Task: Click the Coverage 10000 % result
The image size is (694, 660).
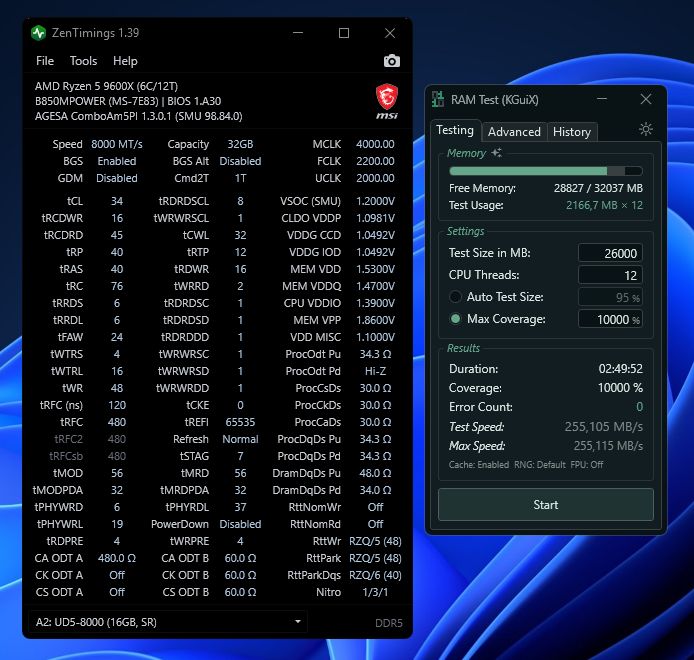Action: point(620,388)
